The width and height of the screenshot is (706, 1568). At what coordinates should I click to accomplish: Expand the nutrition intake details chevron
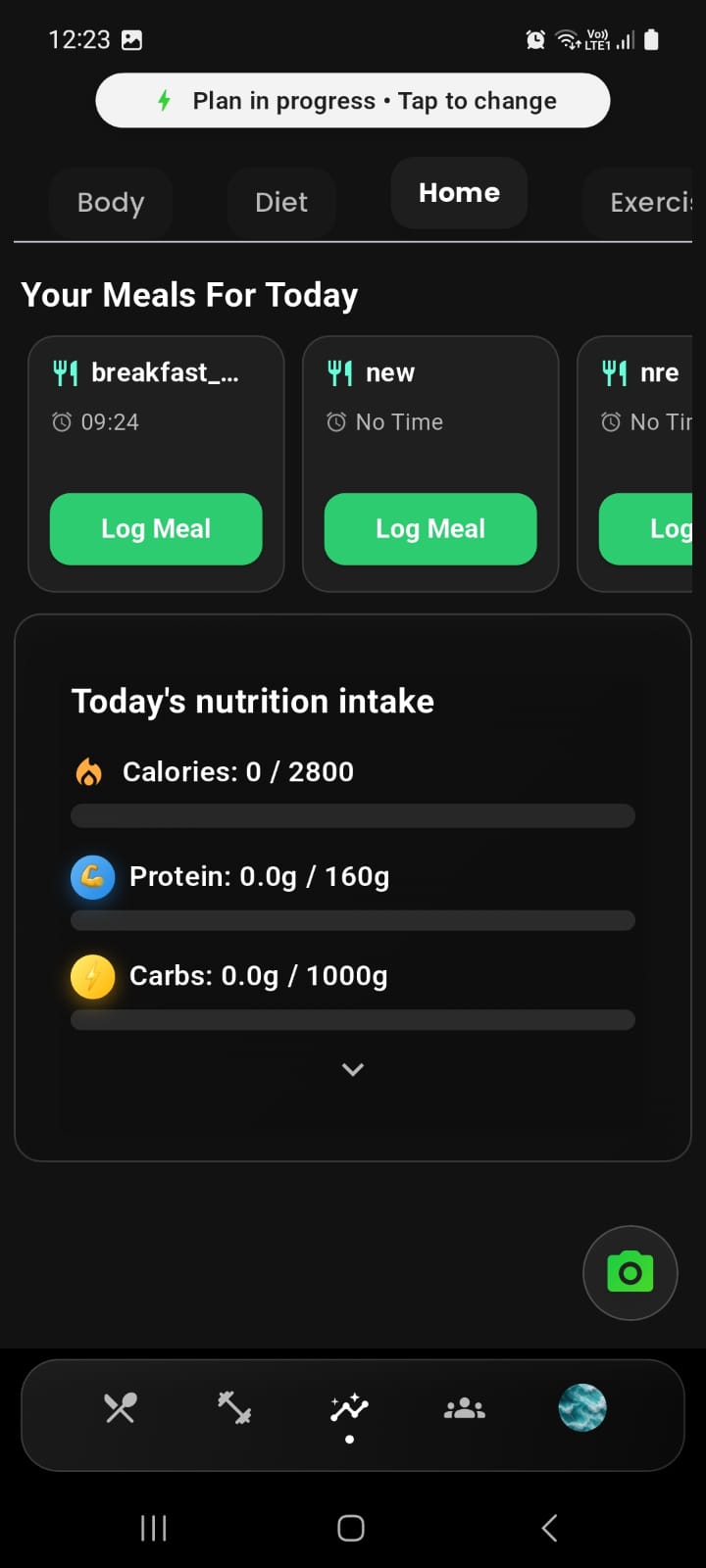click(353, 1069)
